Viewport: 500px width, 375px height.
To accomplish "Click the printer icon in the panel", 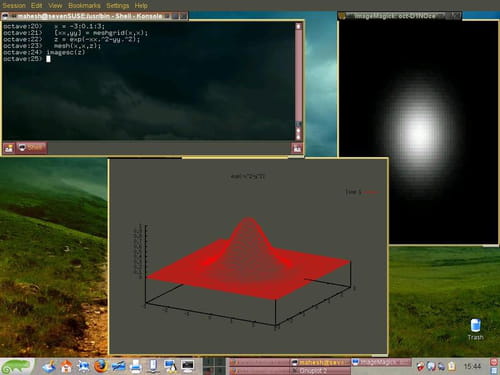I will pos(135,366).
